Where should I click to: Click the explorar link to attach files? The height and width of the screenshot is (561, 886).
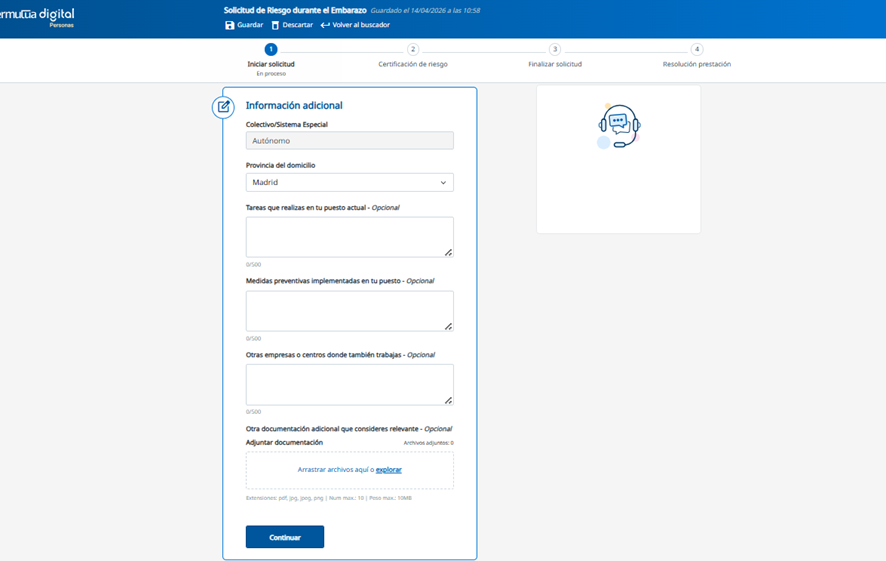coord(389,470)
